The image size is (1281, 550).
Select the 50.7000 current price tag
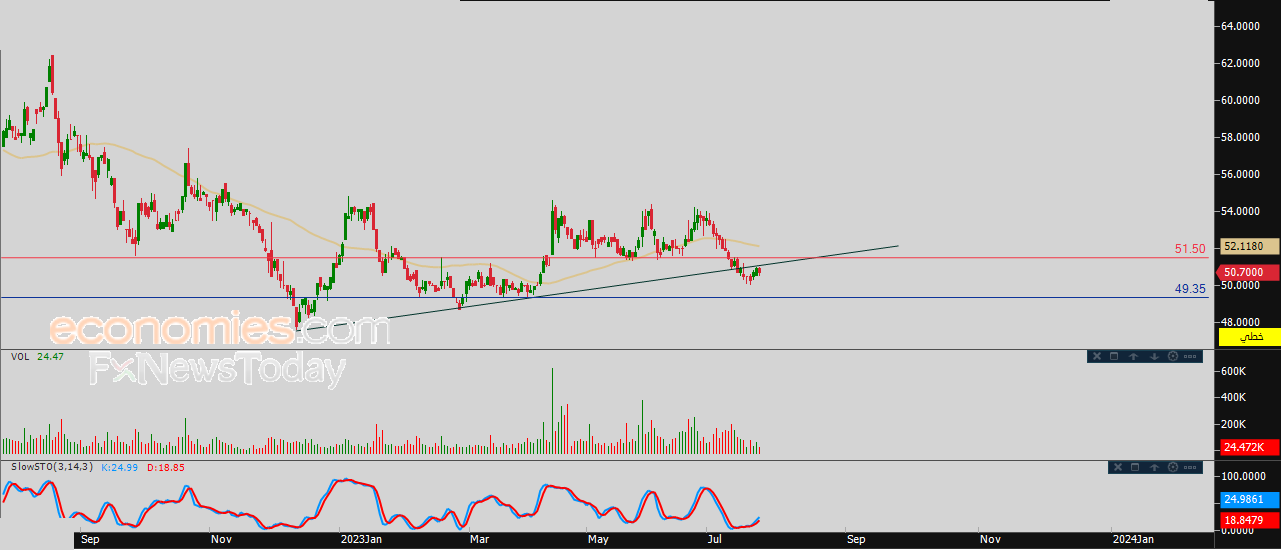1248,272
